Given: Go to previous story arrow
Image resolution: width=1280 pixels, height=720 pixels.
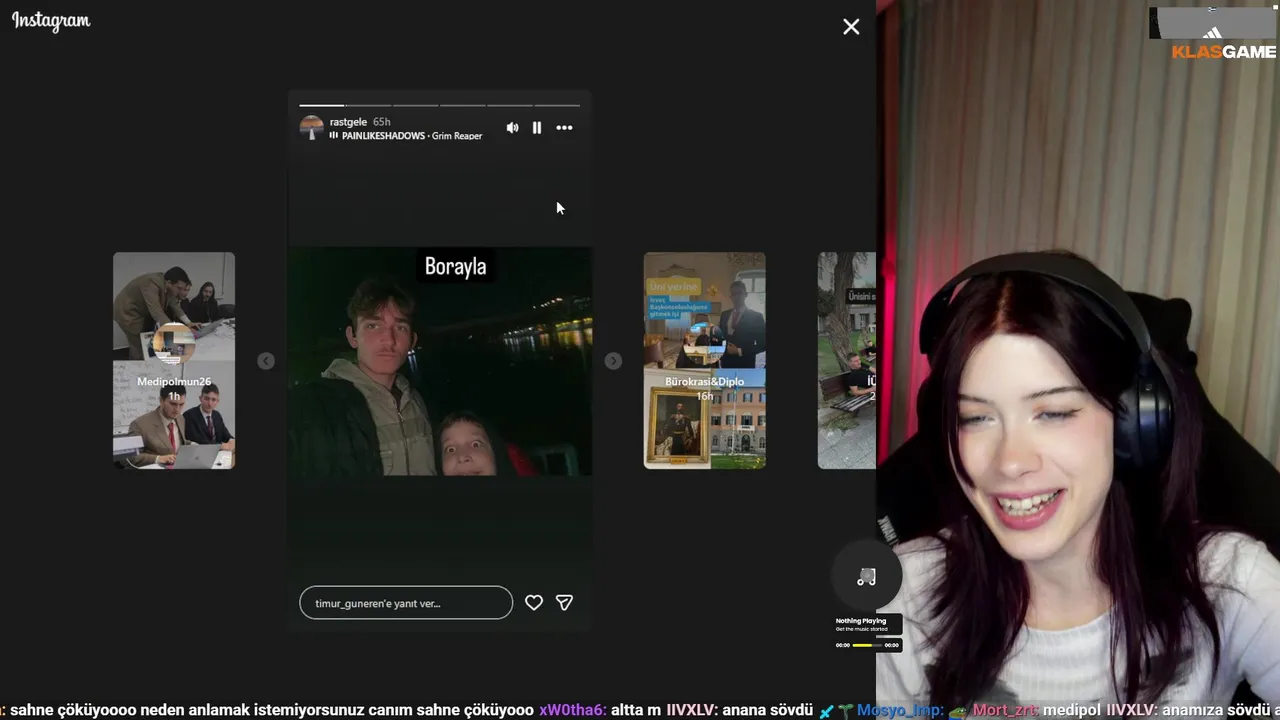Looking at the screenshot, I should pyautogui.click(x=265, y=361).
